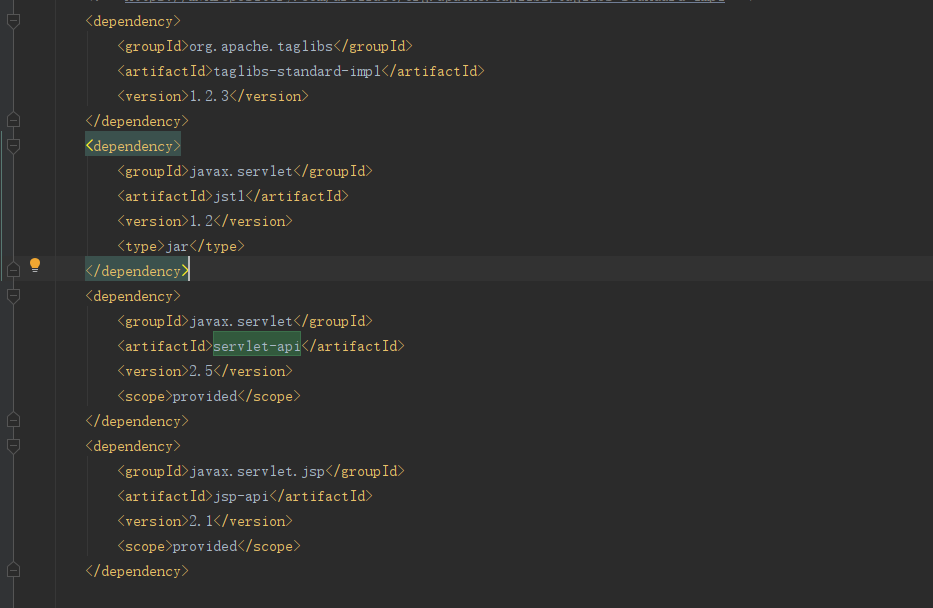Viewport: 933px width, 608px height.
Task: Collapse the jstl dependency fold marker
Action: tap(13, 143)
